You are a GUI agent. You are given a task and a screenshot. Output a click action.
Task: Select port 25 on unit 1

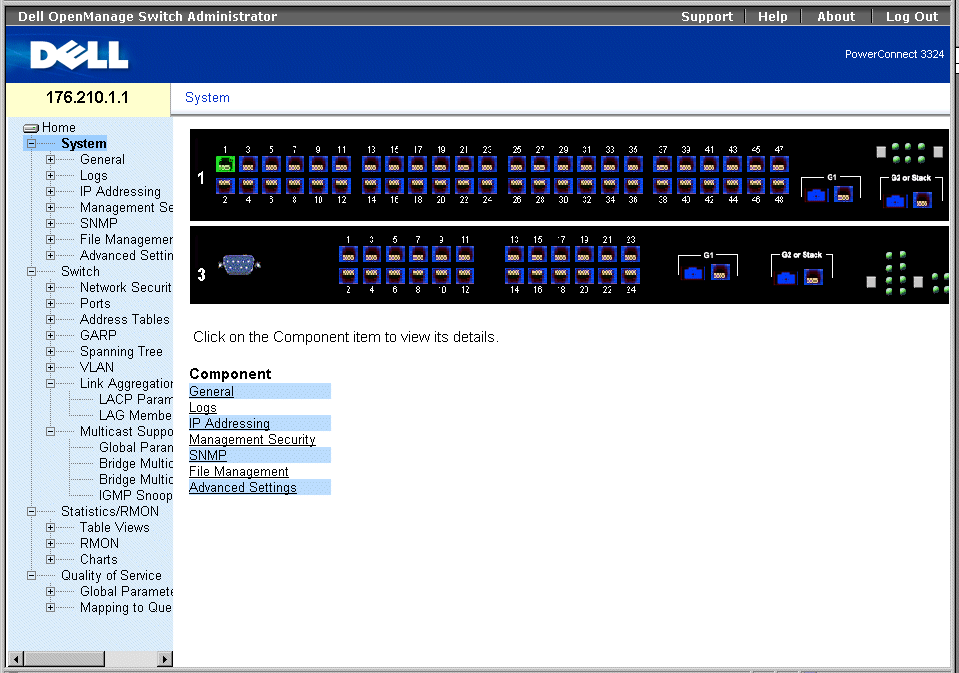click(x=517, y=164)
